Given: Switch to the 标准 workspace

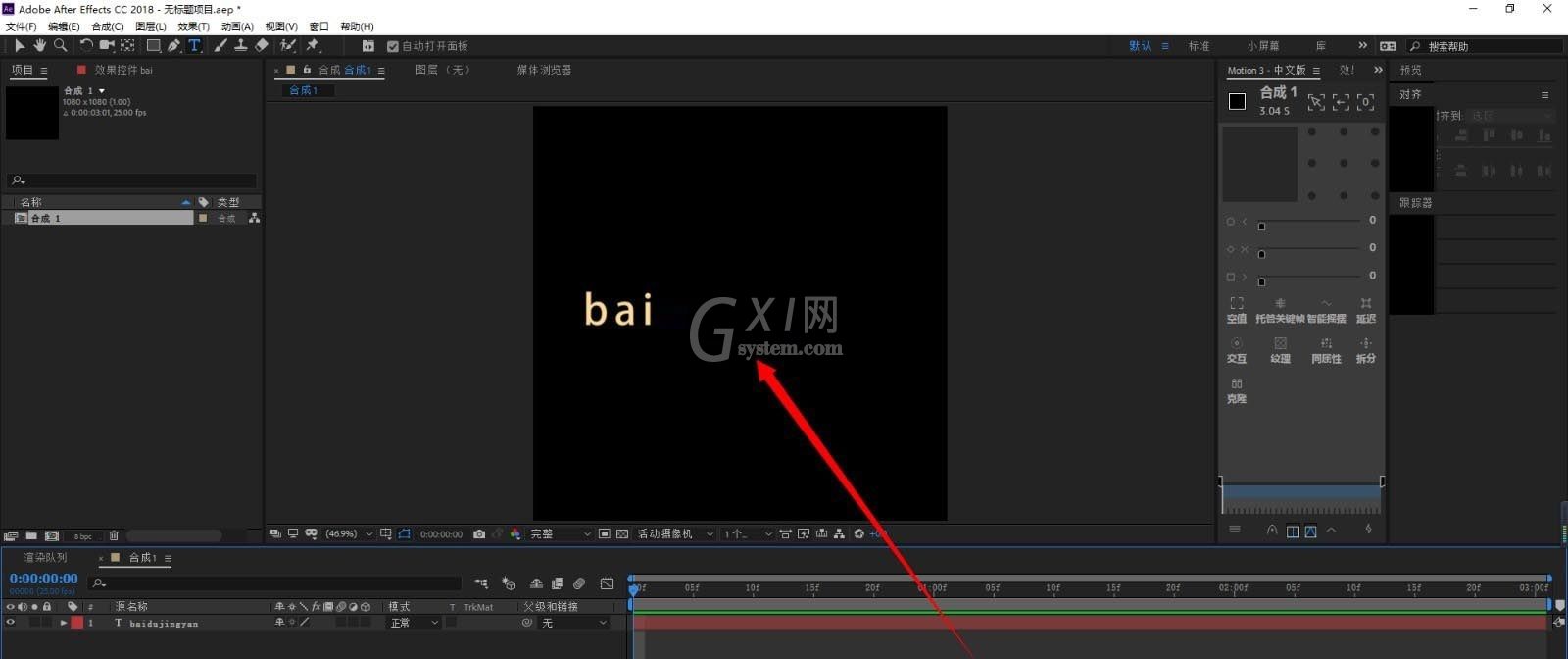Looking at the screenshot, I should pos(1199,46).
